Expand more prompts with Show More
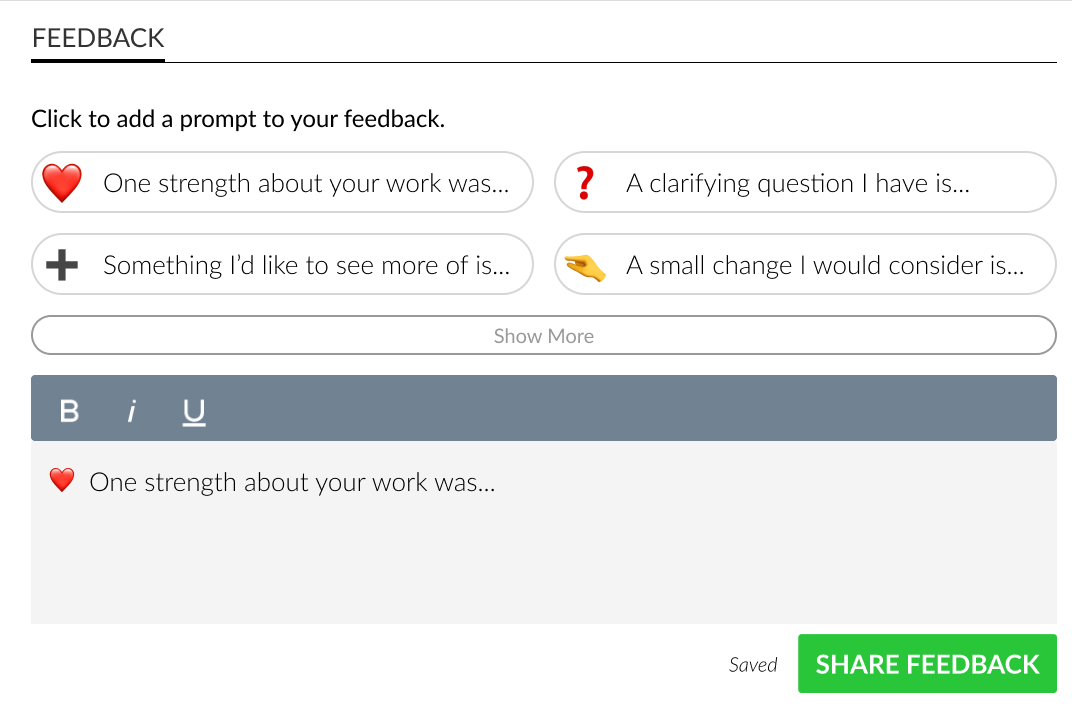Image resolution: width=1072 pixels, height=723 pixels. pos(543,335)
